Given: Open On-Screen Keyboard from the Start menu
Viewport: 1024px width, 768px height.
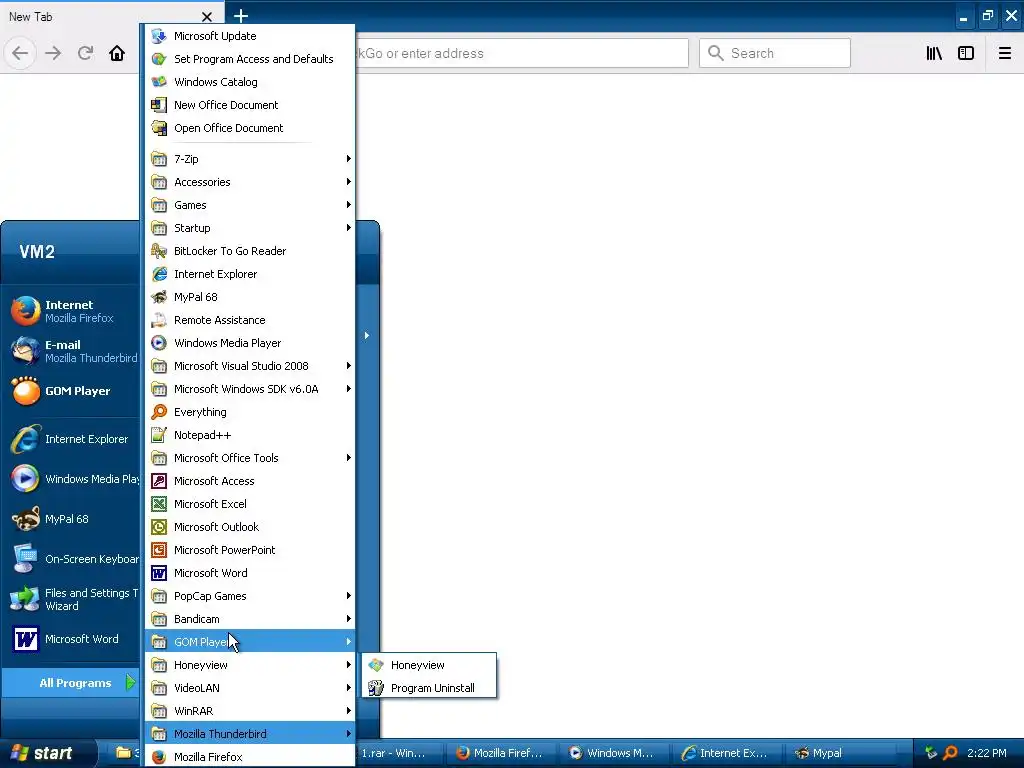Looking at the screenshot, I should coord(72,559).
